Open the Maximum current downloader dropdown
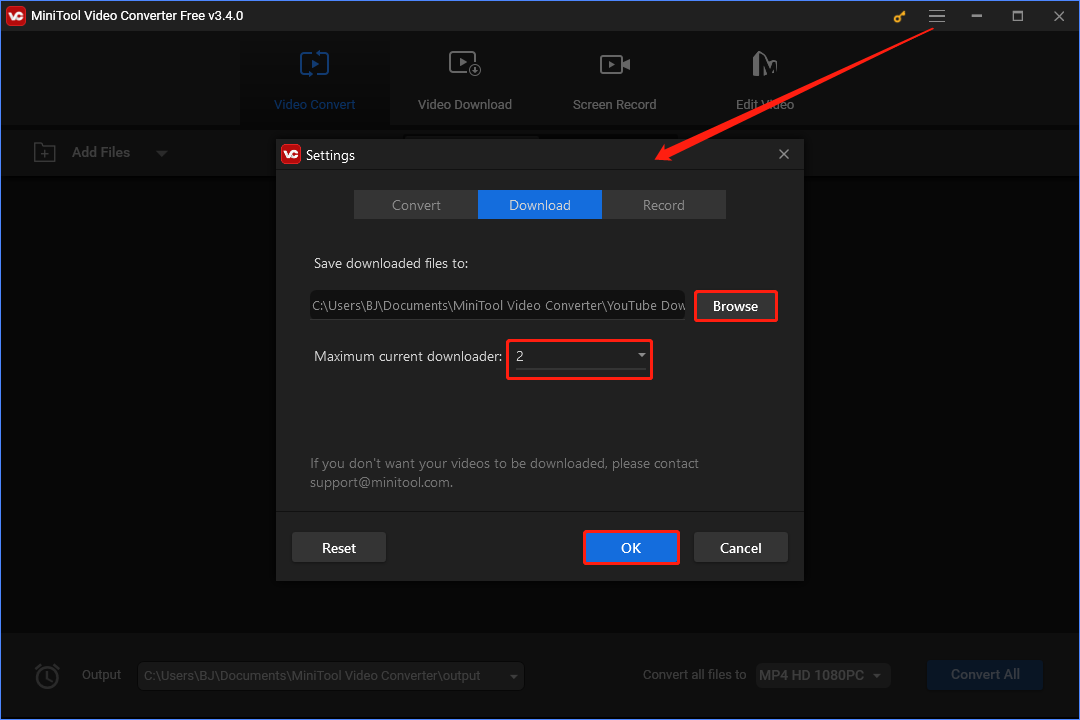This screenshot has height=720, width=1080. (581, 357)
